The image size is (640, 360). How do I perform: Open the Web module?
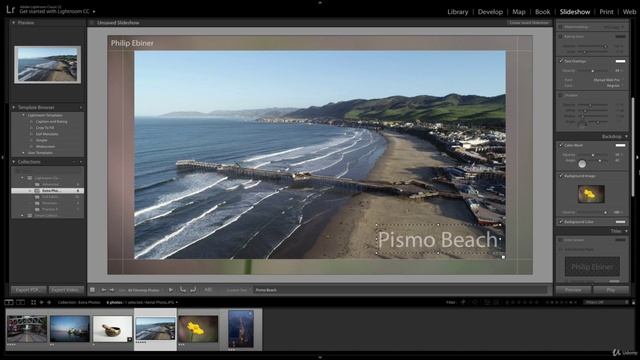(629, 12)
